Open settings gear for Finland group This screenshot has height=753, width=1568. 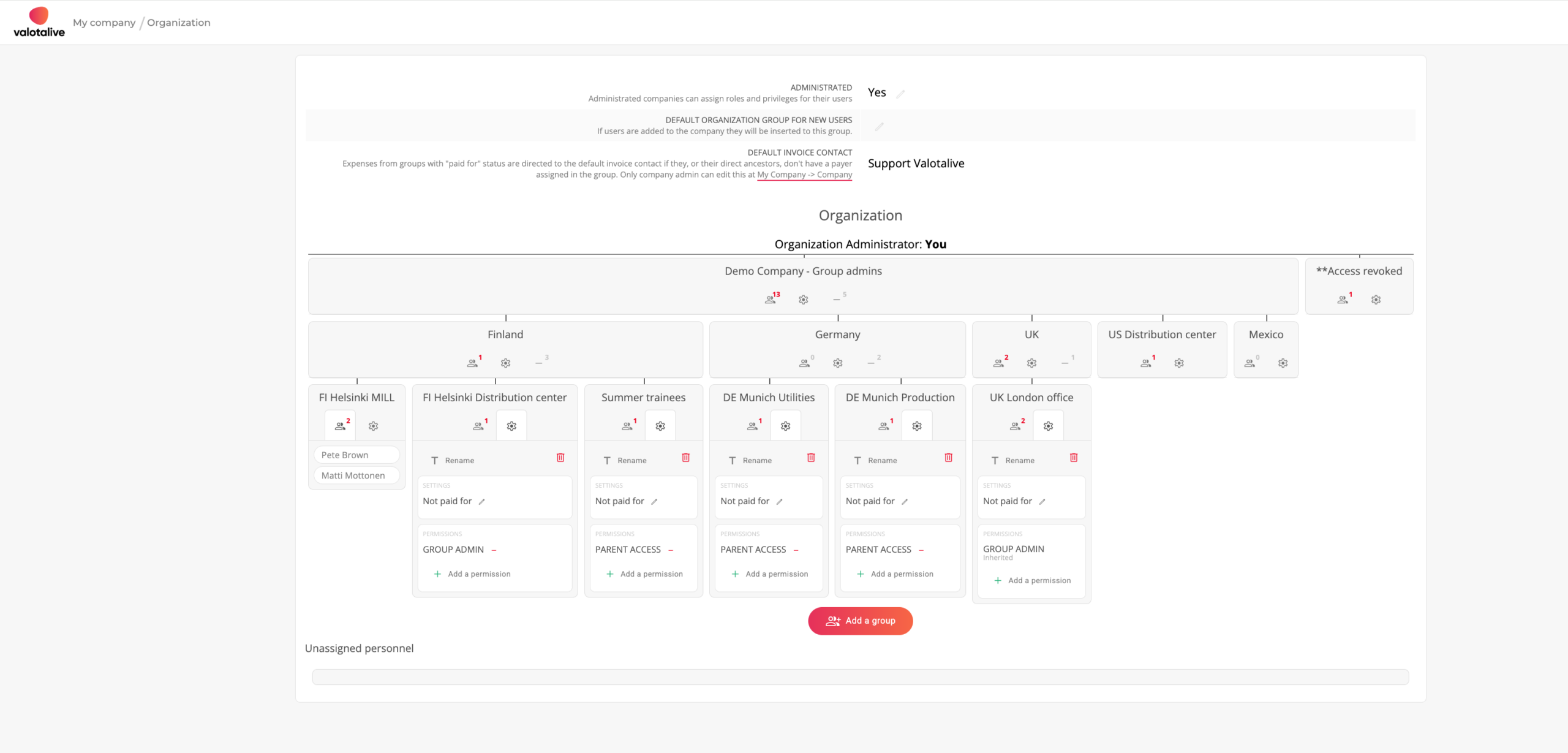505,363
